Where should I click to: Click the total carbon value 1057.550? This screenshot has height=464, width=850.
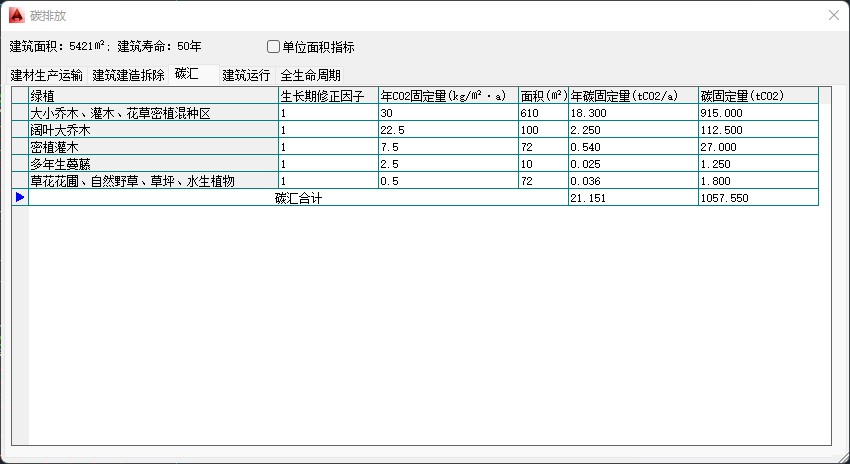click(757, 199)
